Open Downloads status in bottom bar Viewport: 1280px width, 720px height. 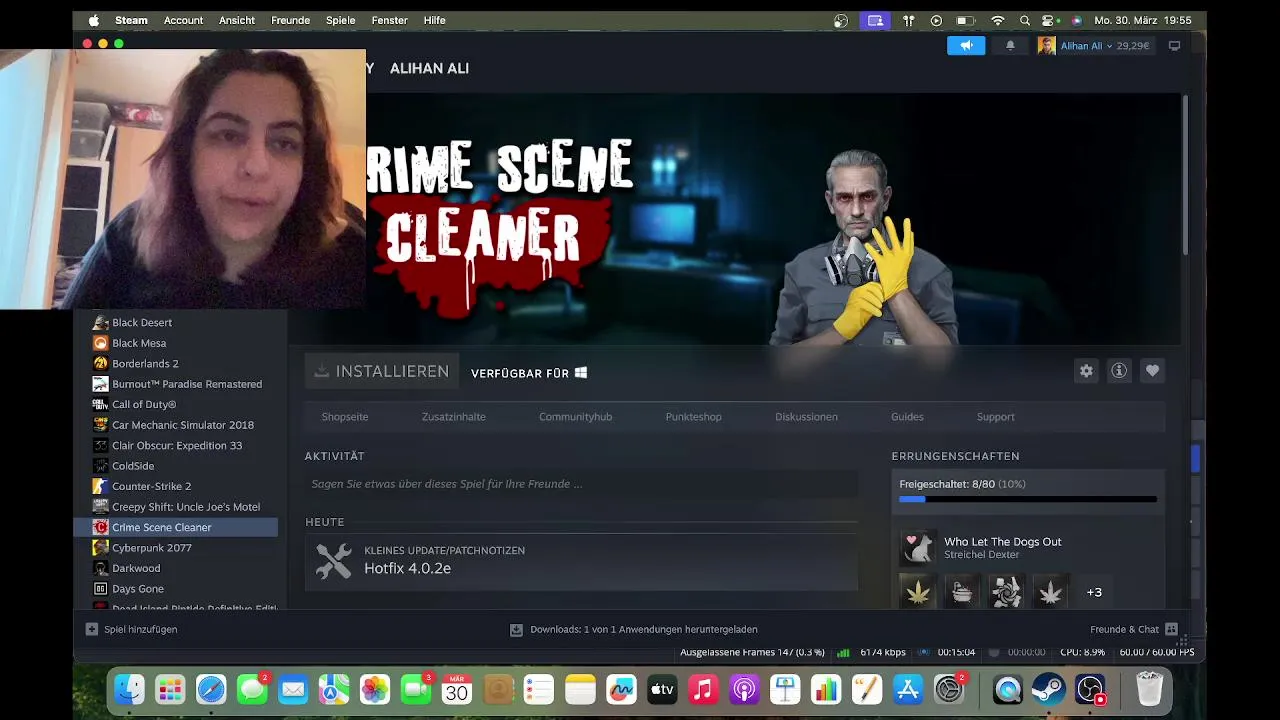pyautogui.click(x=634, y=629)
